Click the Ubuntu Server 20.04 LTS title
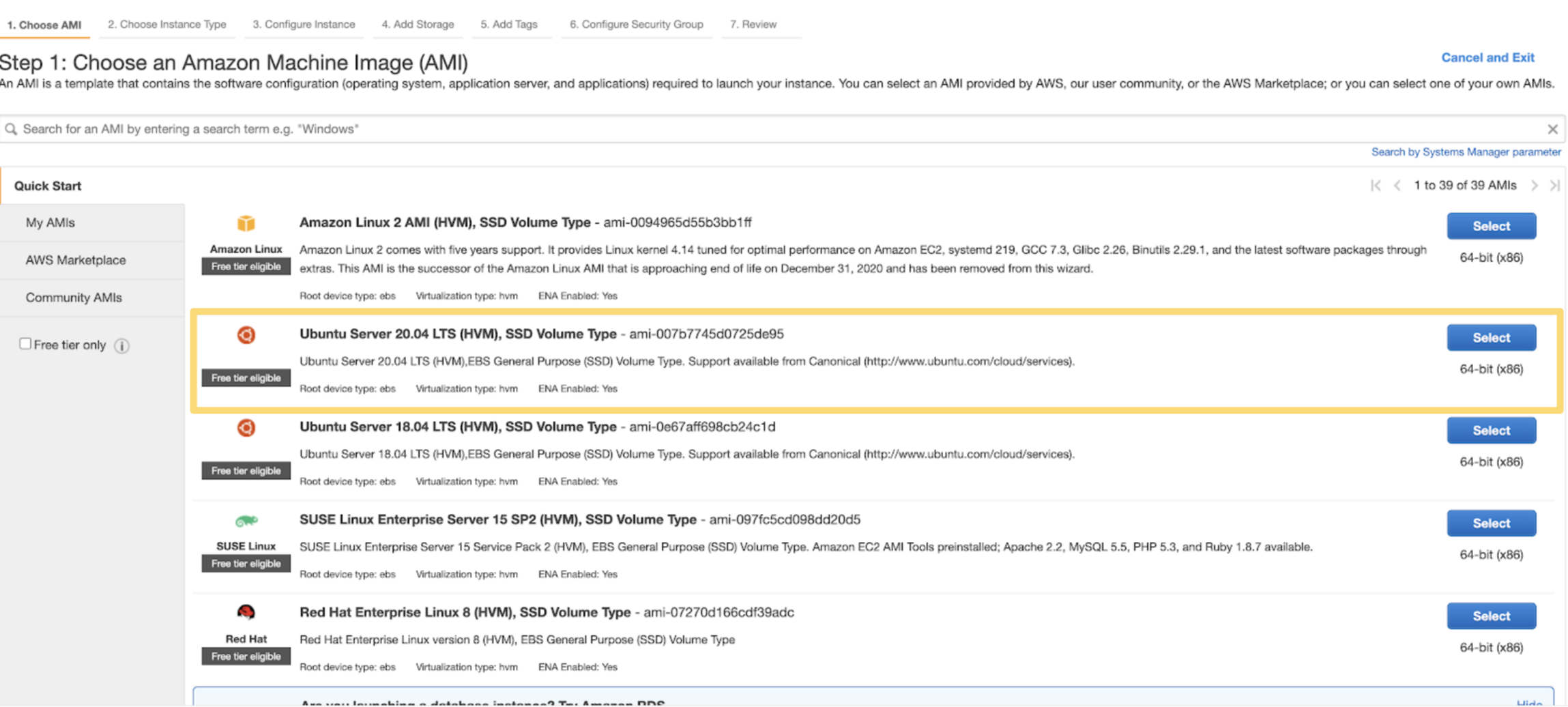The height and width of the screenshot is (707, 1568). (x=458, y=334)
